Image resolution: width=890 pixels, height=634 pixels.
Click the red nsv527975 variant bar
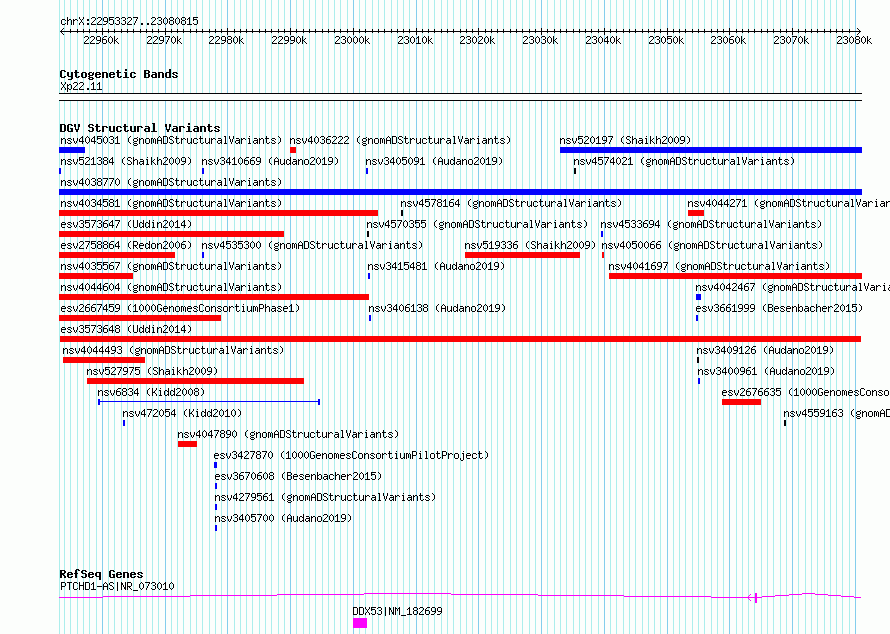tap(195, 381)
